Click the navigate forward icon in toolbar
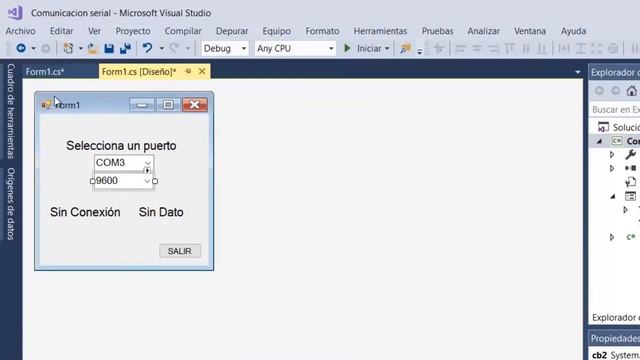 [46, 49]
